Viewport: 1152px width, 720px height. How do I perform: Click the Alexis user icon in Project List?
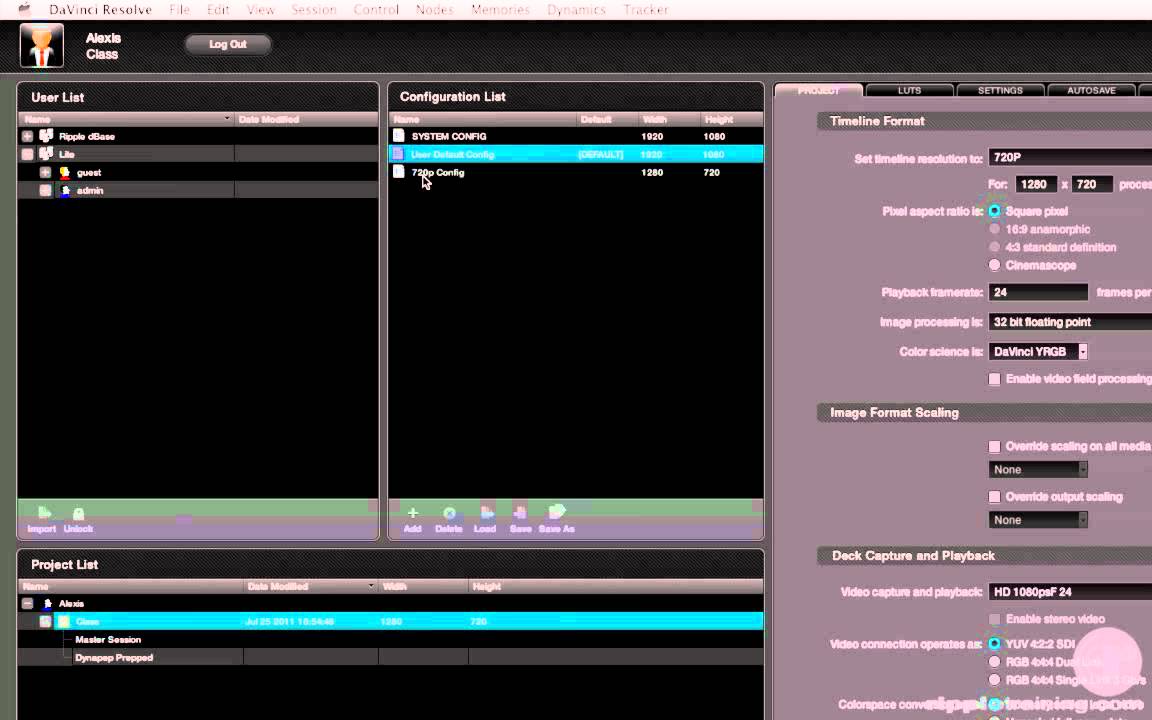click(48, 603)
